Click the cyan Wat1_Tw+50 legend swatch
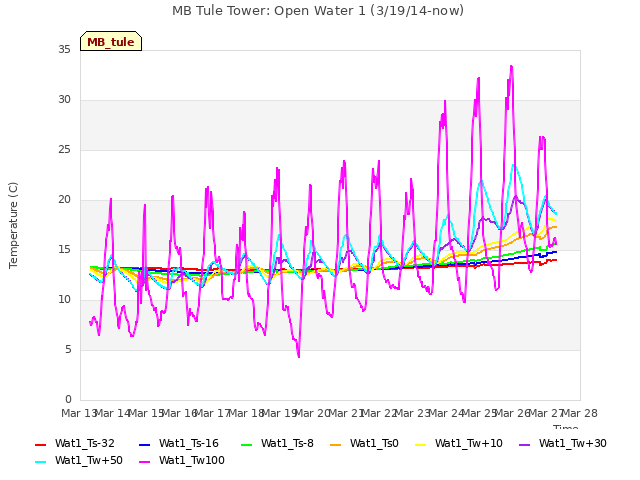 click(40, 462)
